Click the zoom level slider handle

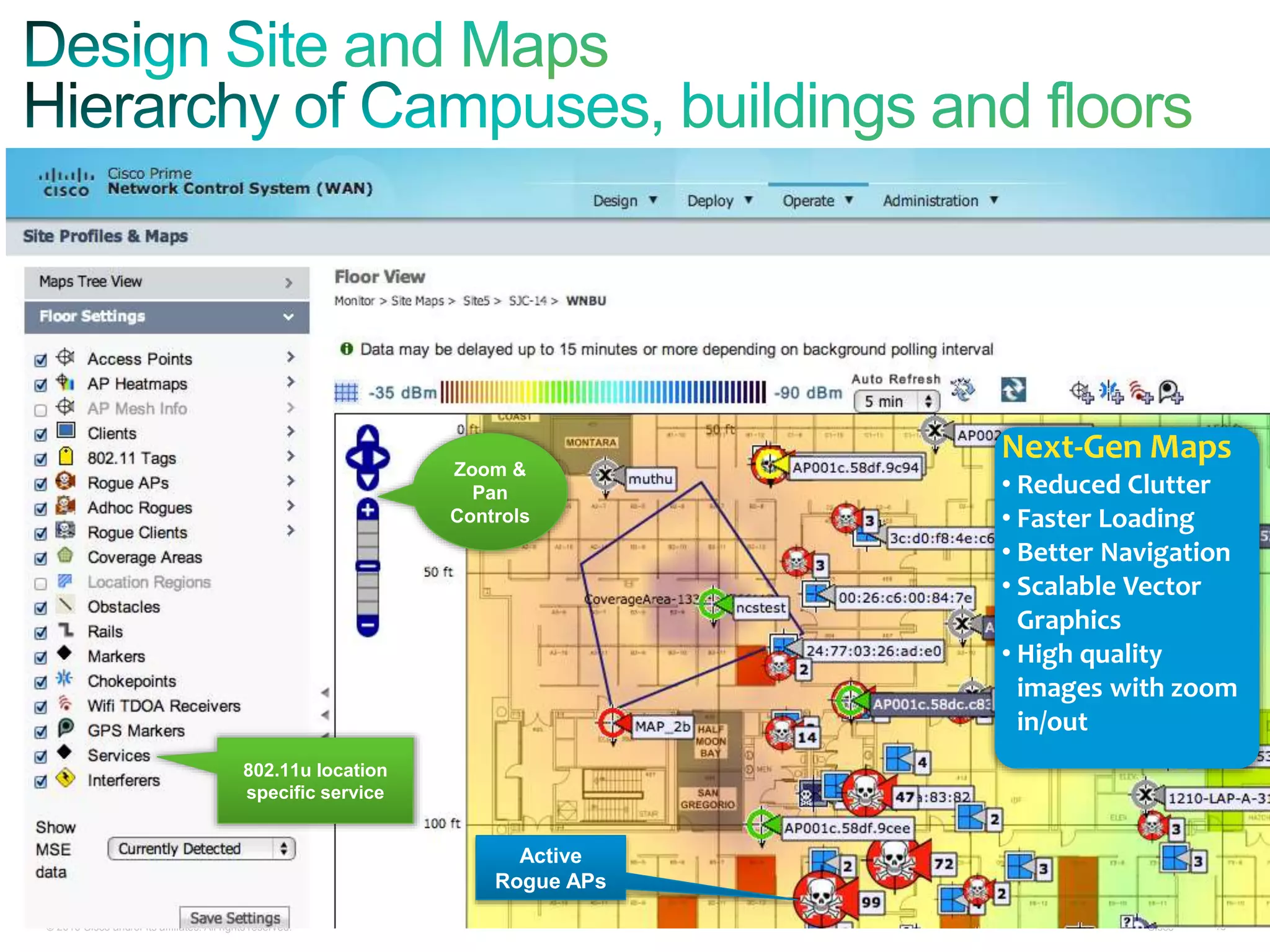(368, 566)
